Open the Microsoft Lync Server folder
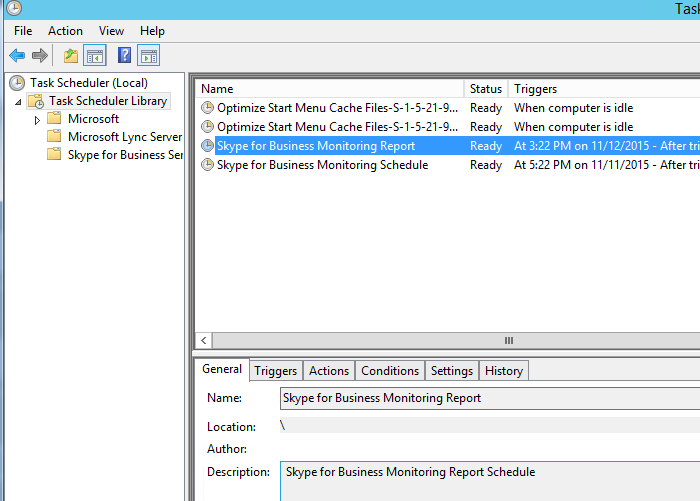 point(124,137)
